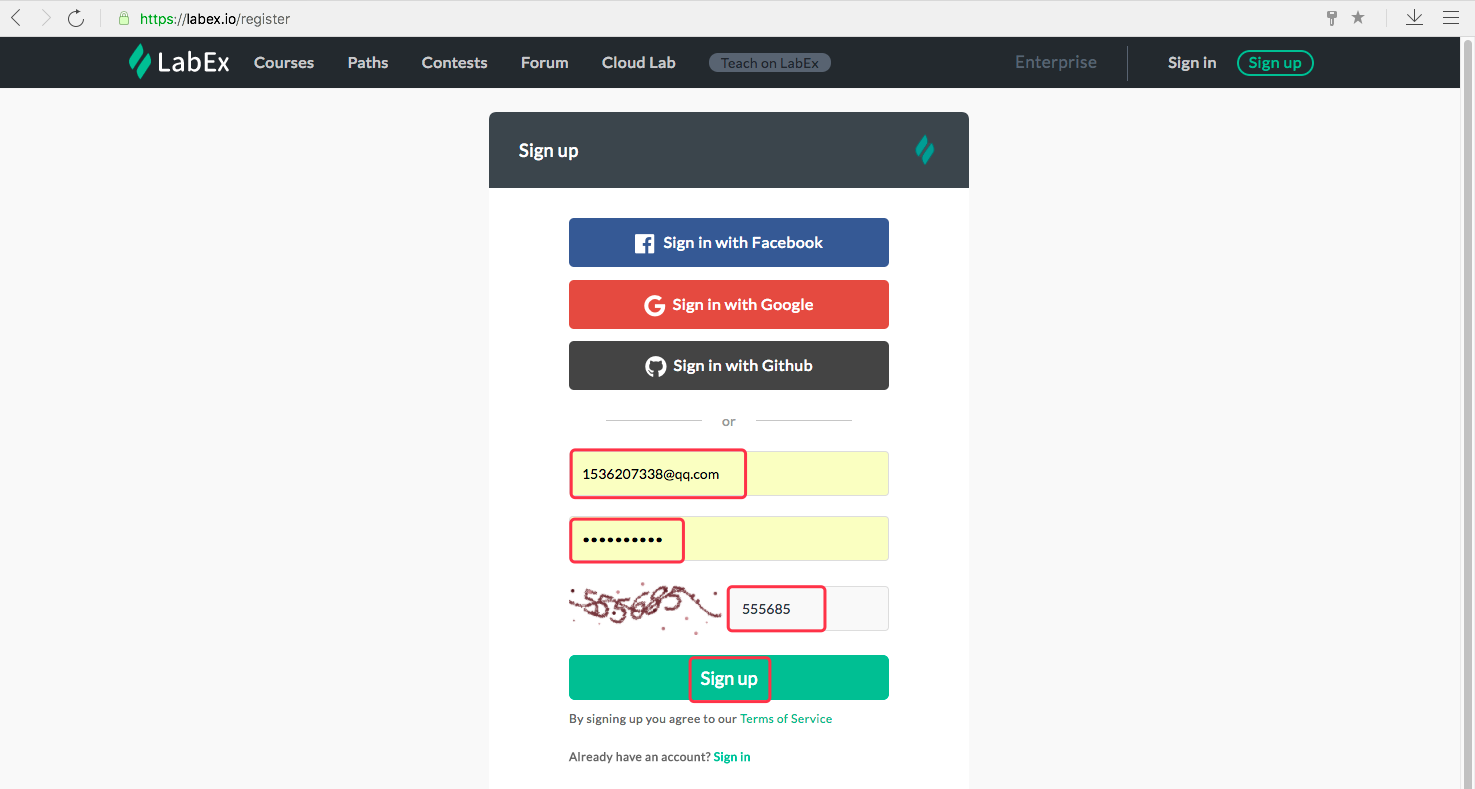Choose Sign in with Github
1475x789 pixels.
(x=729, y=365)
